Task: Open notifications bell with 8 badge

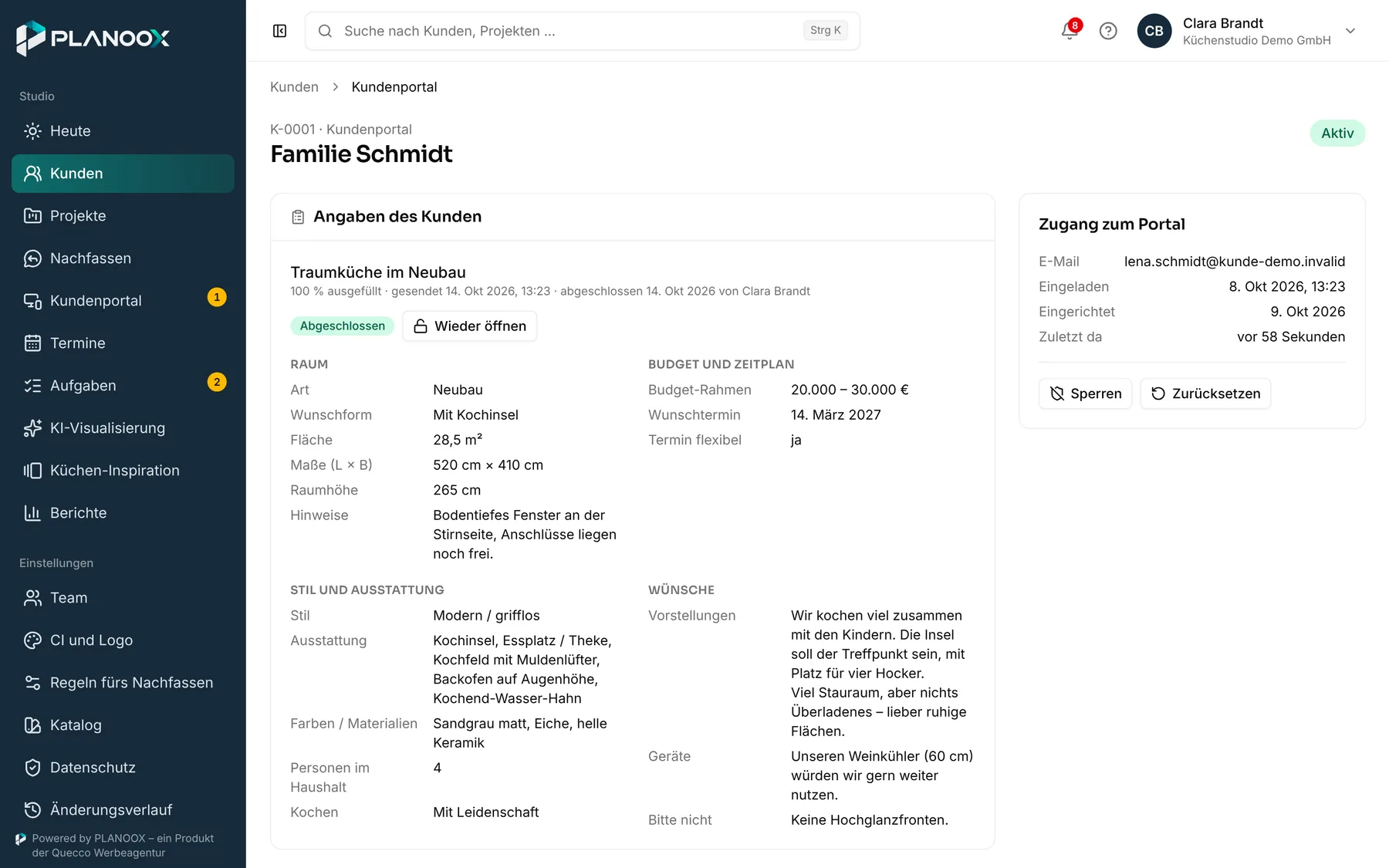Action: tap(1070, 31)
